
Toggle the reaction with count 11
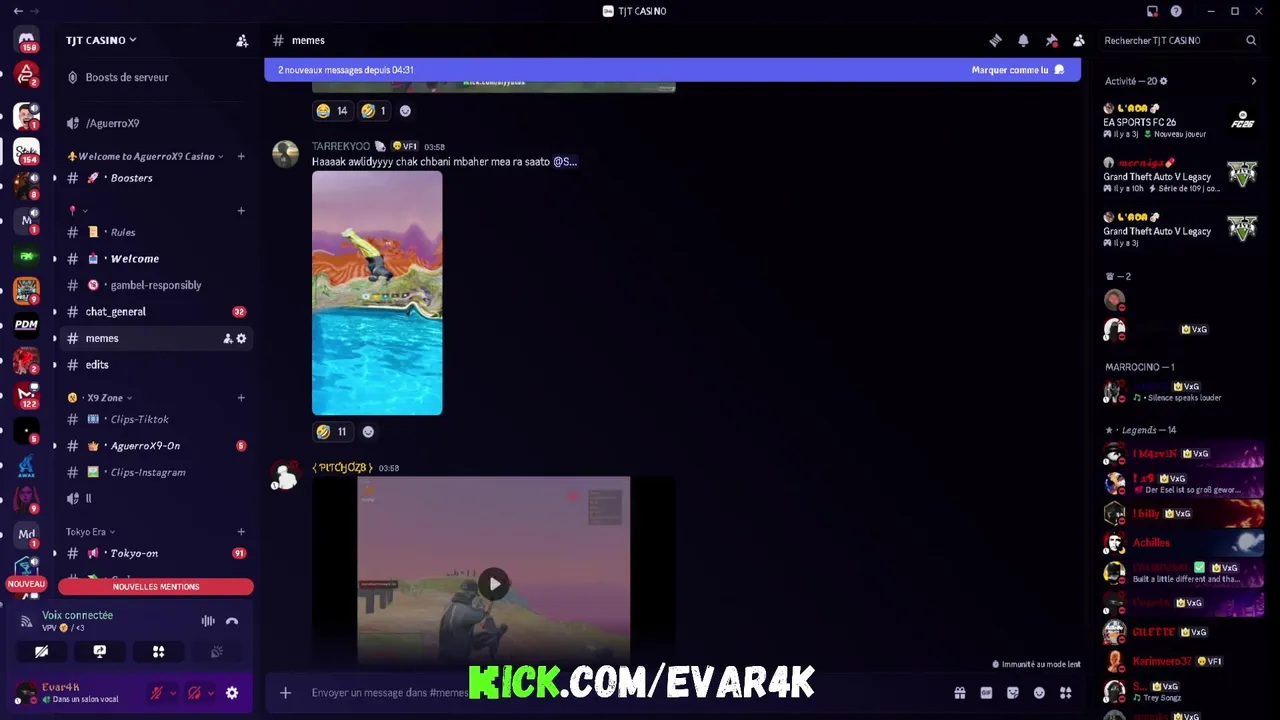[x=332, y=432]
